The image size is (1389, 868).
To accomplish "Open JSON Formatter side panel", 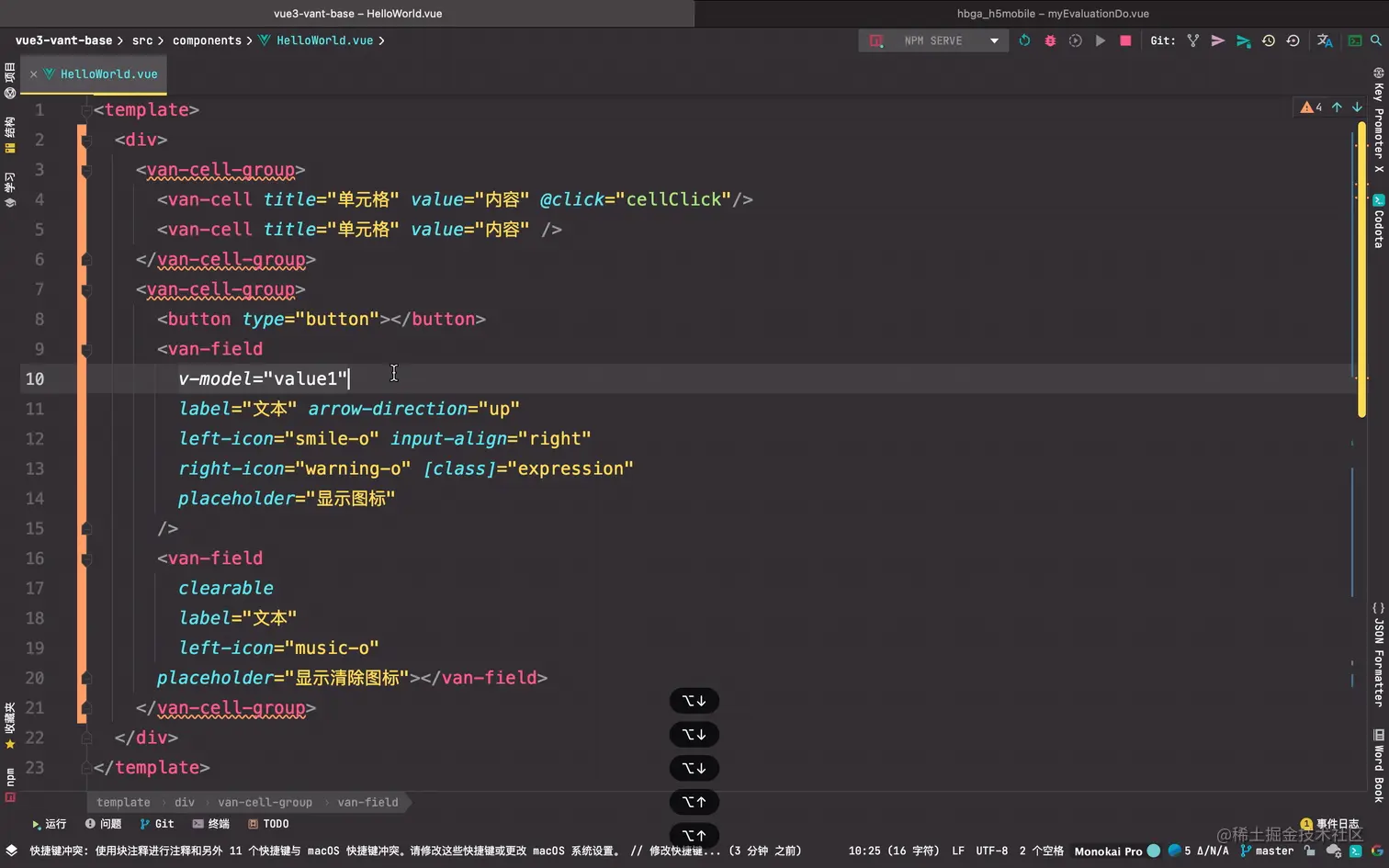I will click(x=1379, y=654).
